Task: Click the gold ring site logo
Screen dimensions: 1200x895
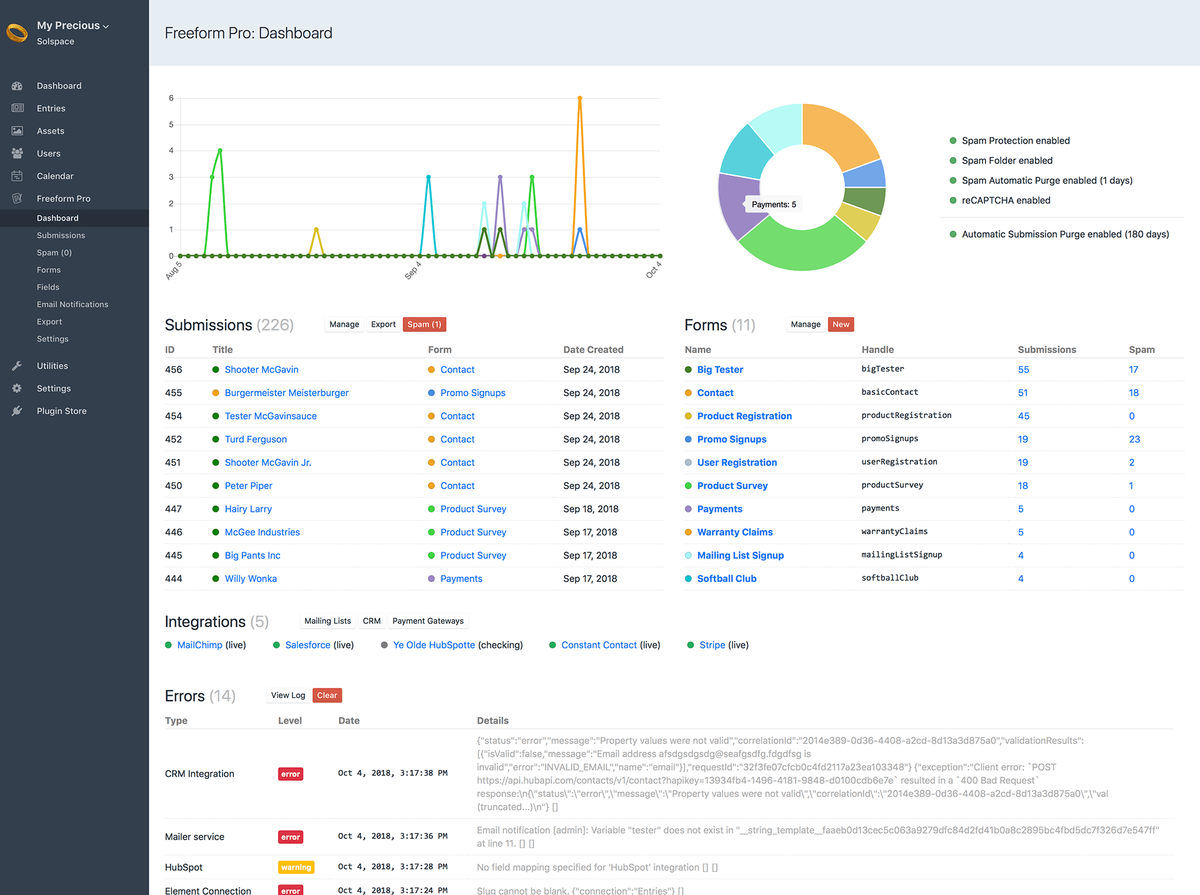Action: (x=18, y=32)
